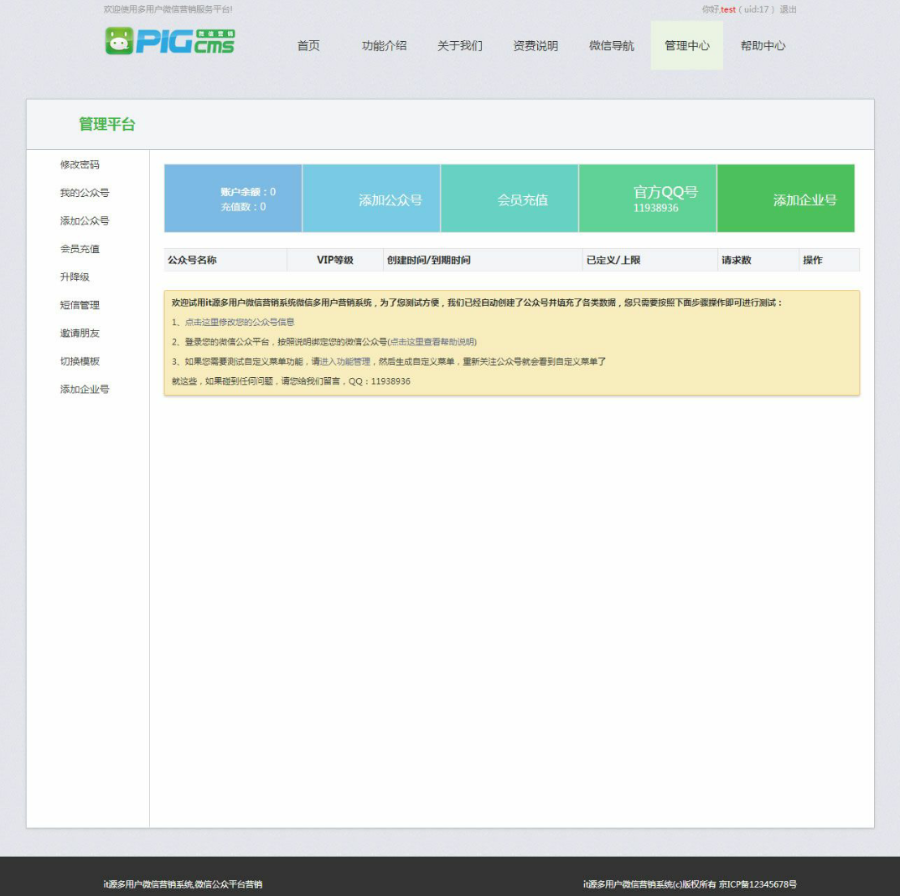The width and height of the screenshot is (900, 896).
Task: Click the 会员充值 teal tile
Action: coord(510,199)
